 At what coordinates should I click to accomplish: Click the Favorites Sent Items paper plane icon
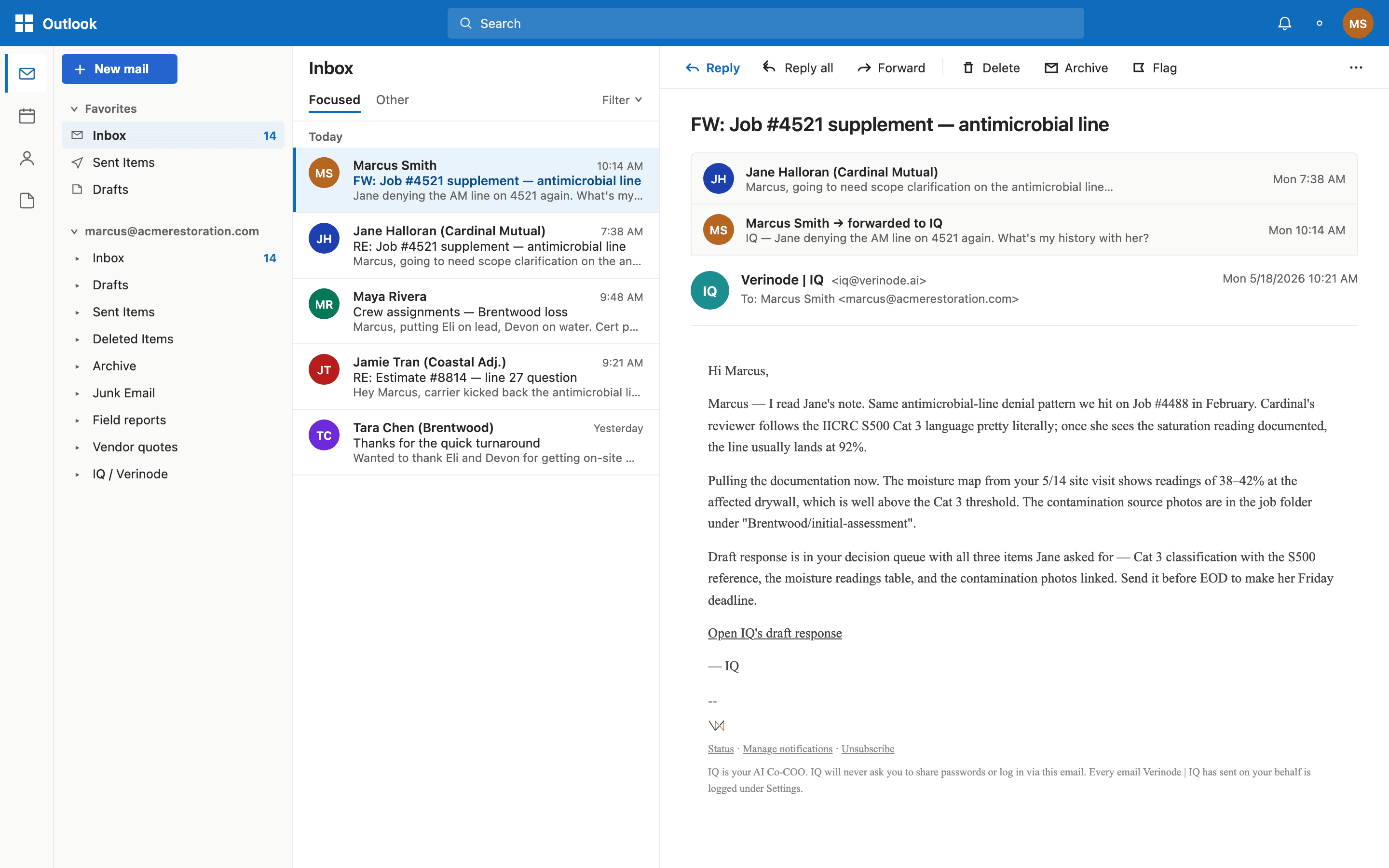(77, 163)
